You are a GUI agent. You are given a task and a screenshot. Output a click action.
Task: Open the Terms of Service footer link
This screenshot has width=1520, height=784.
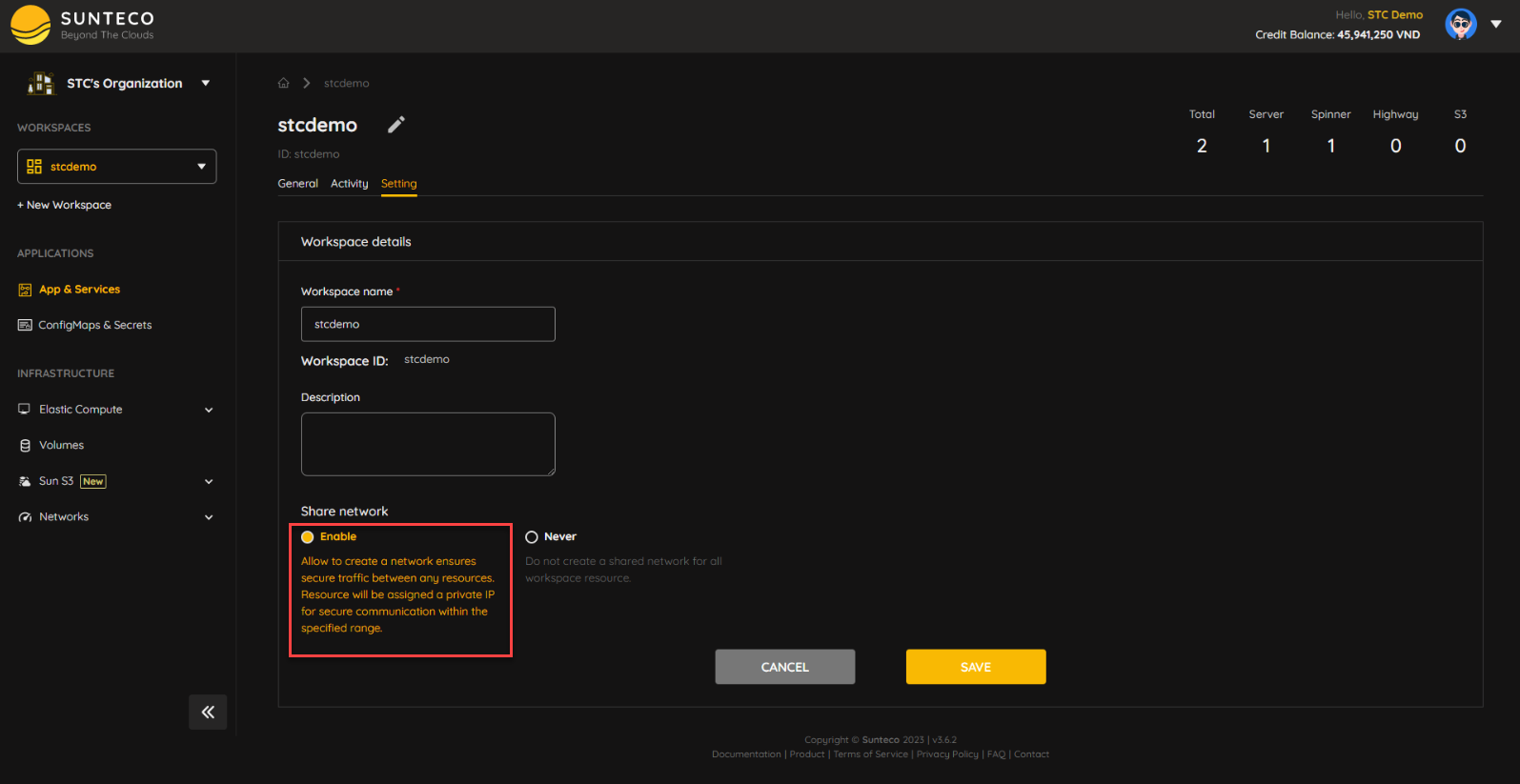[871, 754]
